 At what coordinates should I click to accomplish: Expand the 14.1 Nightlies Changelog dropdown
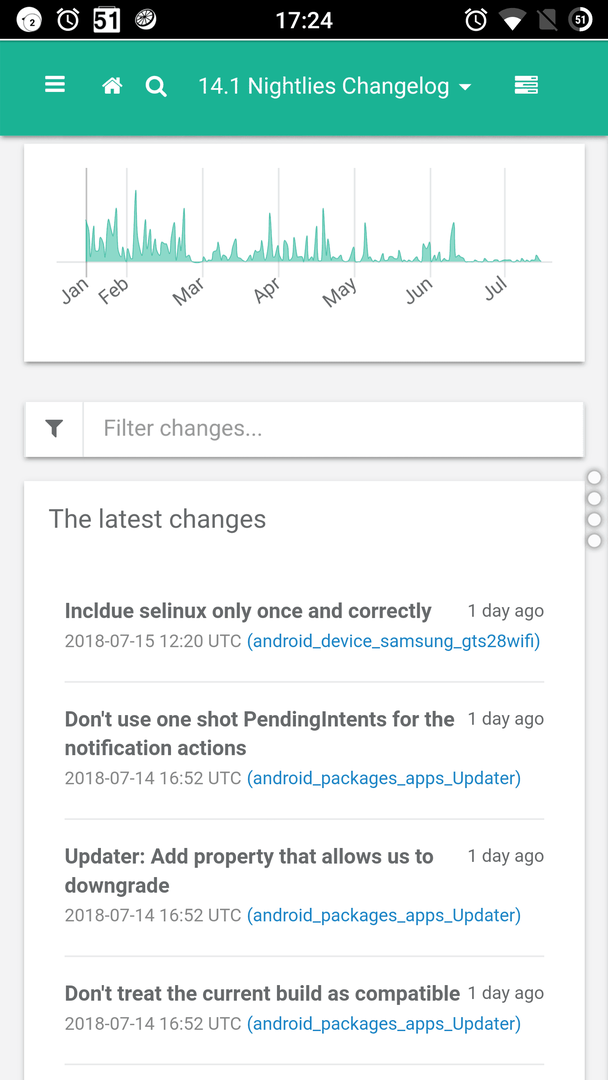tap(335, 86)
